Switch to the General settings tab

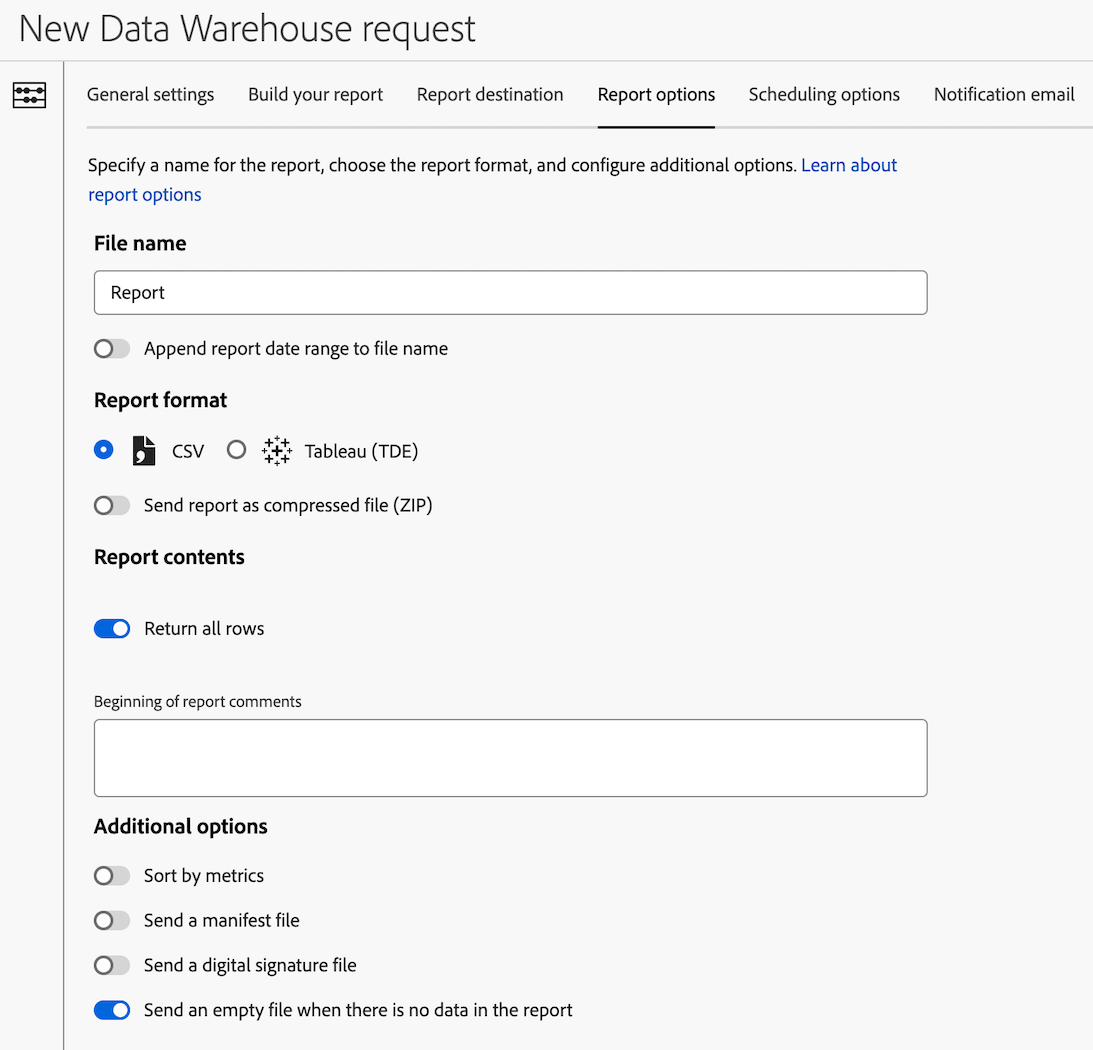150,94
